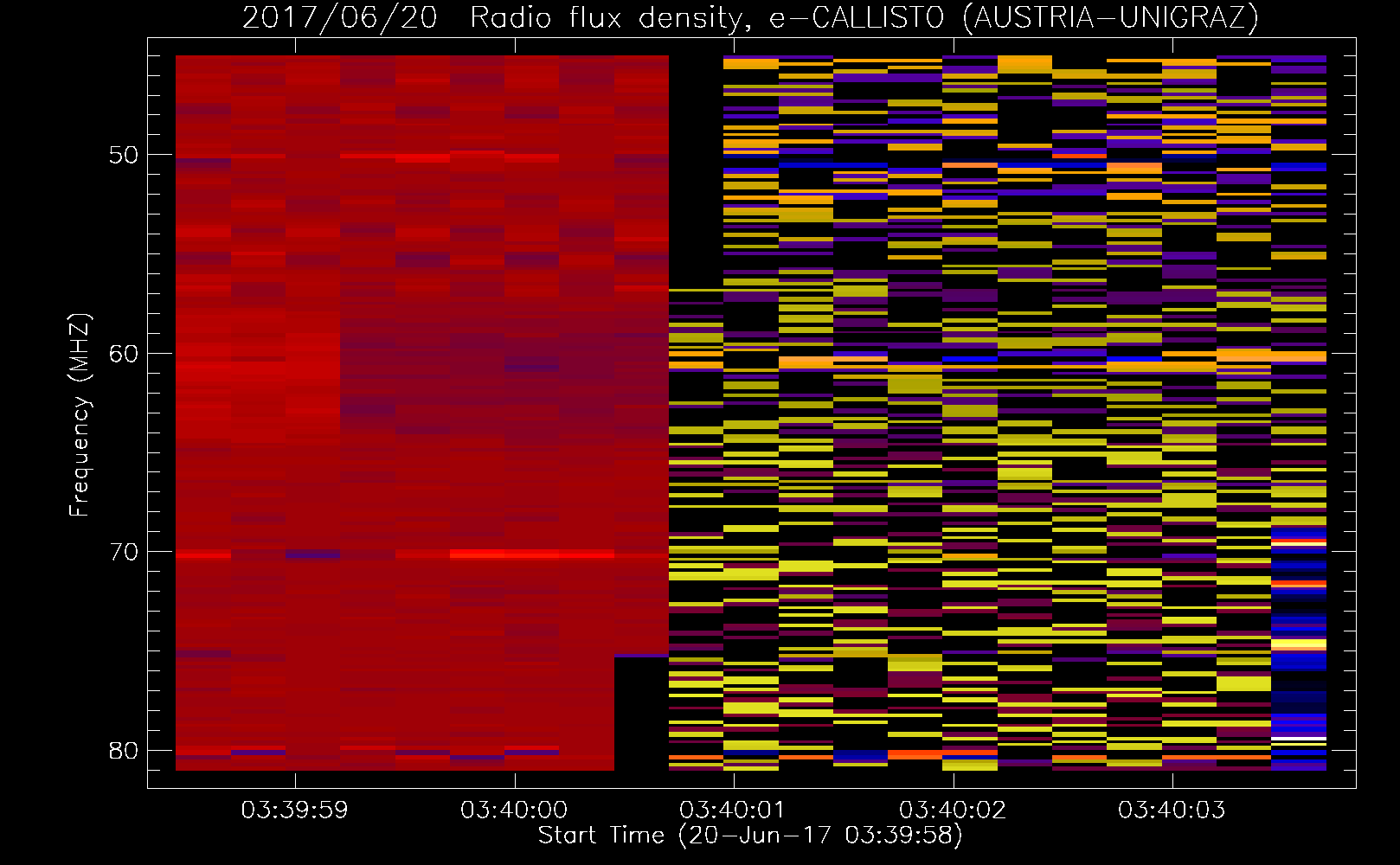Click the plot title "2017/06/20 Radio flux density, e-CALLISTO (AUSTRIA-UNIGRAZ)"
This screenshot has width=1400, height=865.
click(750, 17)
